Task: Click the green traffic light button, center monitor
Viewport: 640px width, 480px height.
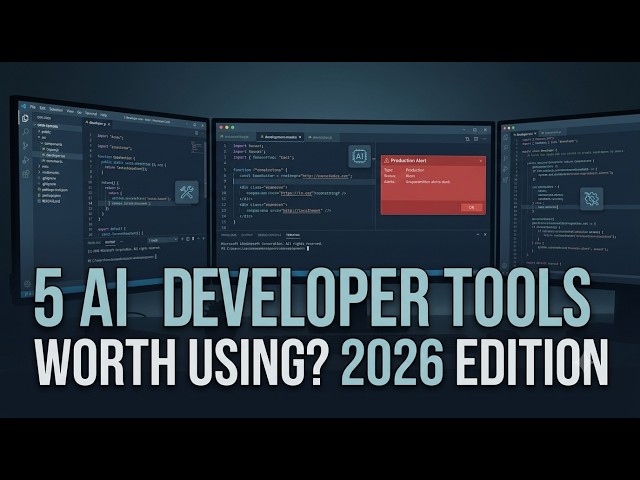Action: point(233,127)
